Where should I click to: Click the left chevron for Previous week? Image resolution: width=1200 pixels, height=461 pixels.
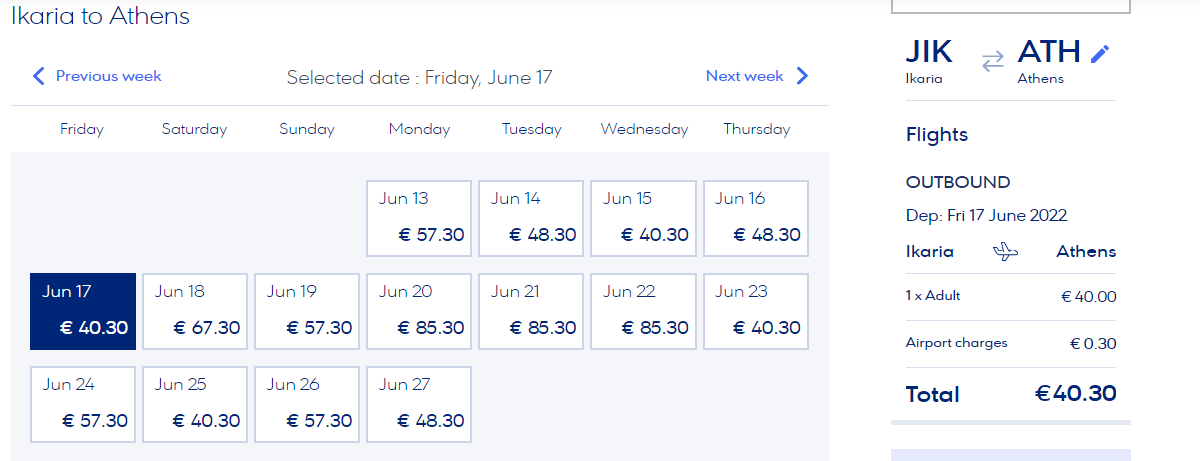pyautogui.click(x=39, y=76)
